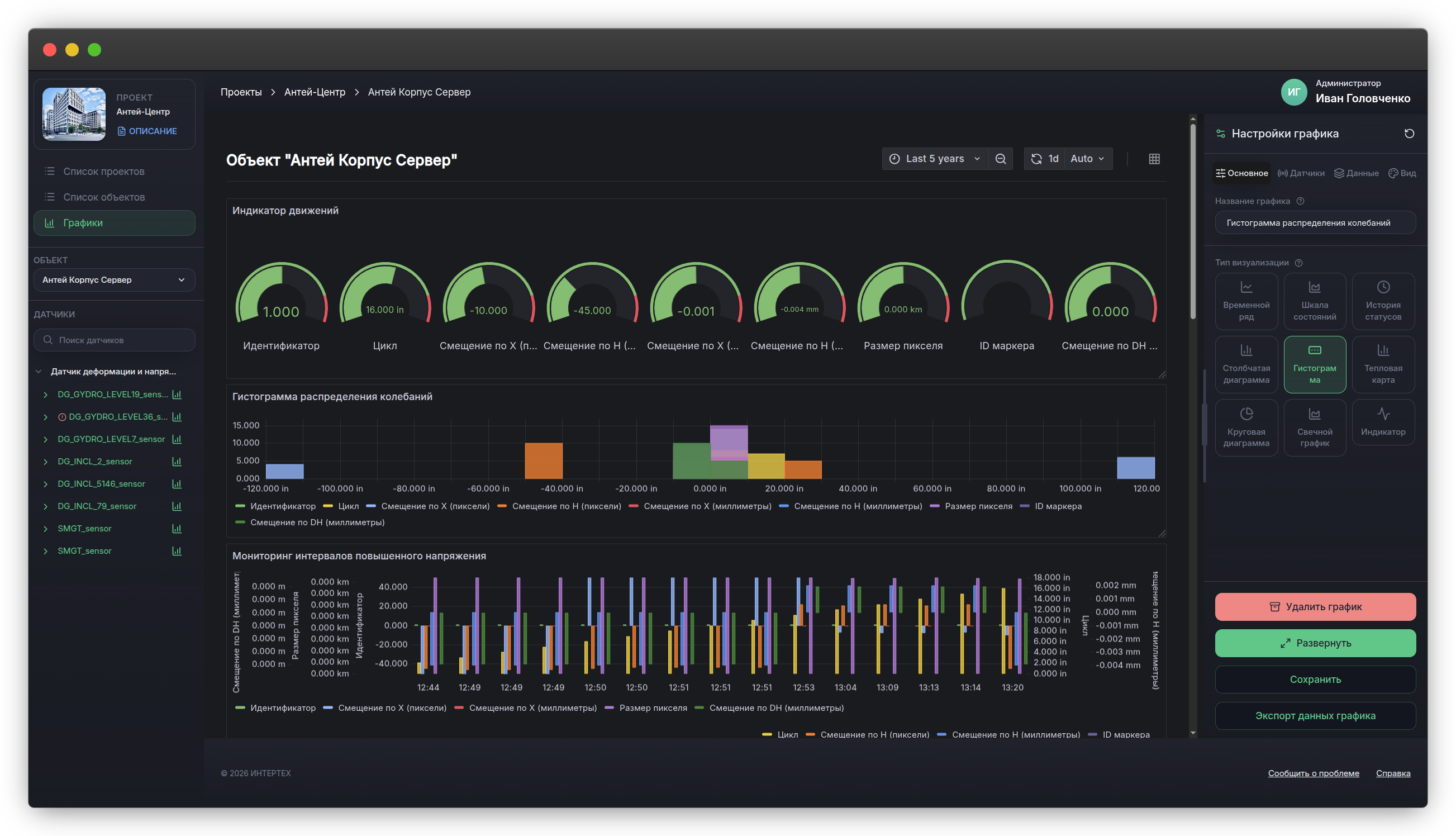Reset chart settings with the circular arrow icon
This screenshot has width=1456, height=836.
point(1409,134)
